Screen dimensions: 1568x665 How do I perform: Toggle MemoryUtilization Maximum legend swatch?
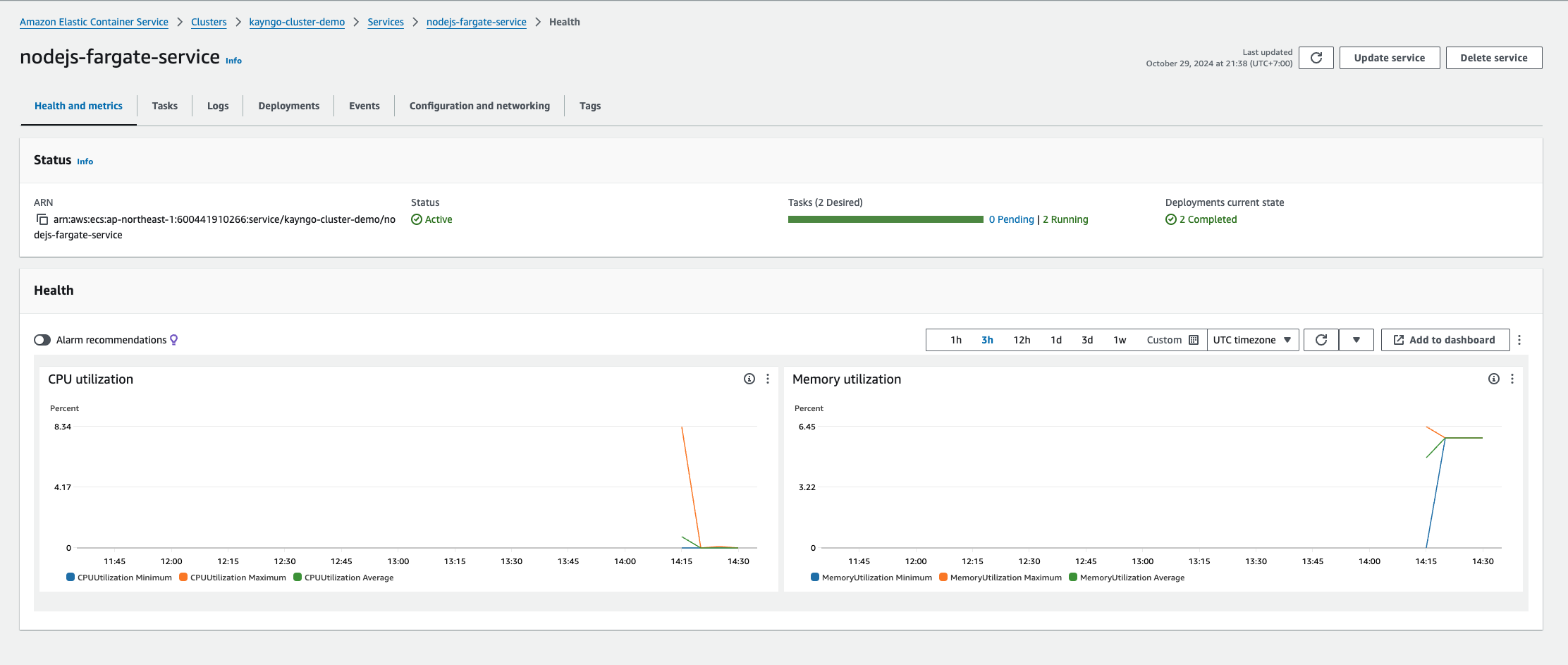tap(943, 577)
